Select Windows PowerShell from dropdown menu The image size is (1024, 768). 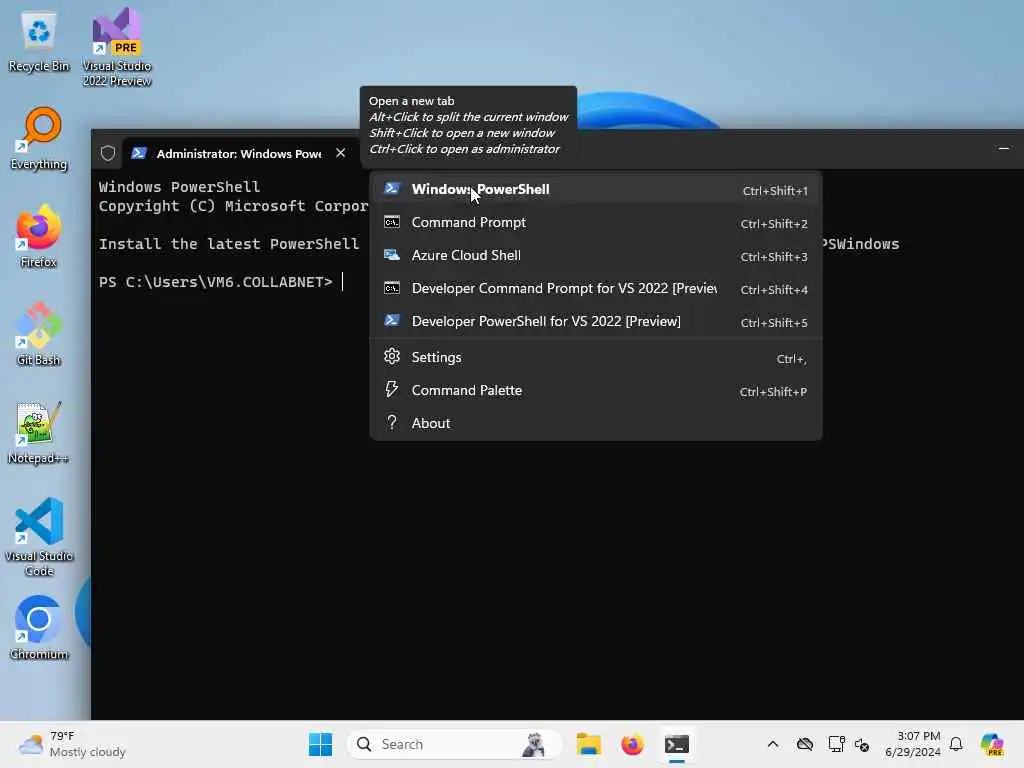click(x=596, y=189)
